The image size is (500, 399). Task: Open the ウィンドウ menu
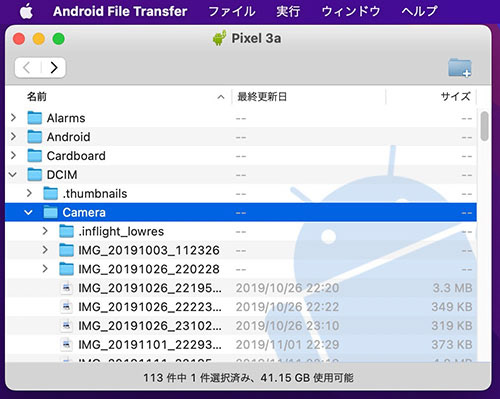point(351,11)
